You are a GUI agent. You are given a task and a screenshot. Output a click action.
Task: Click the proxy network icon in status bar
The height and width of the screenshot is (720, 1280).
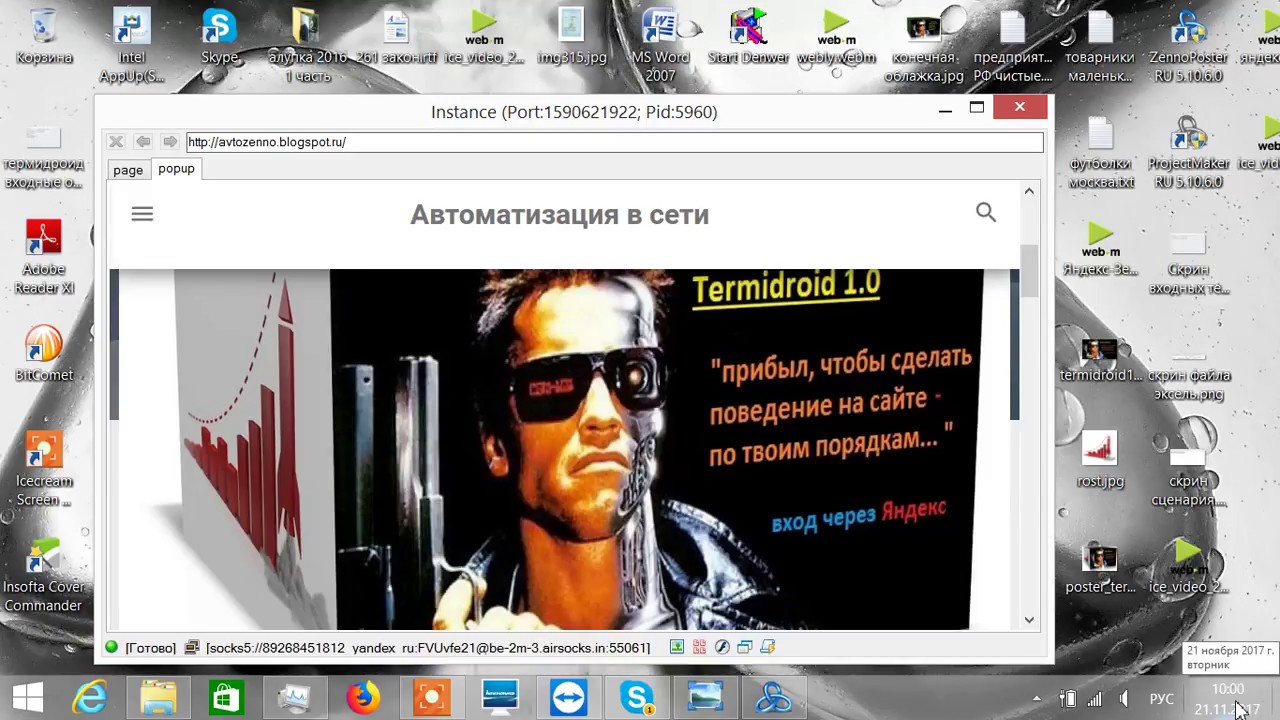coord(193,648)
